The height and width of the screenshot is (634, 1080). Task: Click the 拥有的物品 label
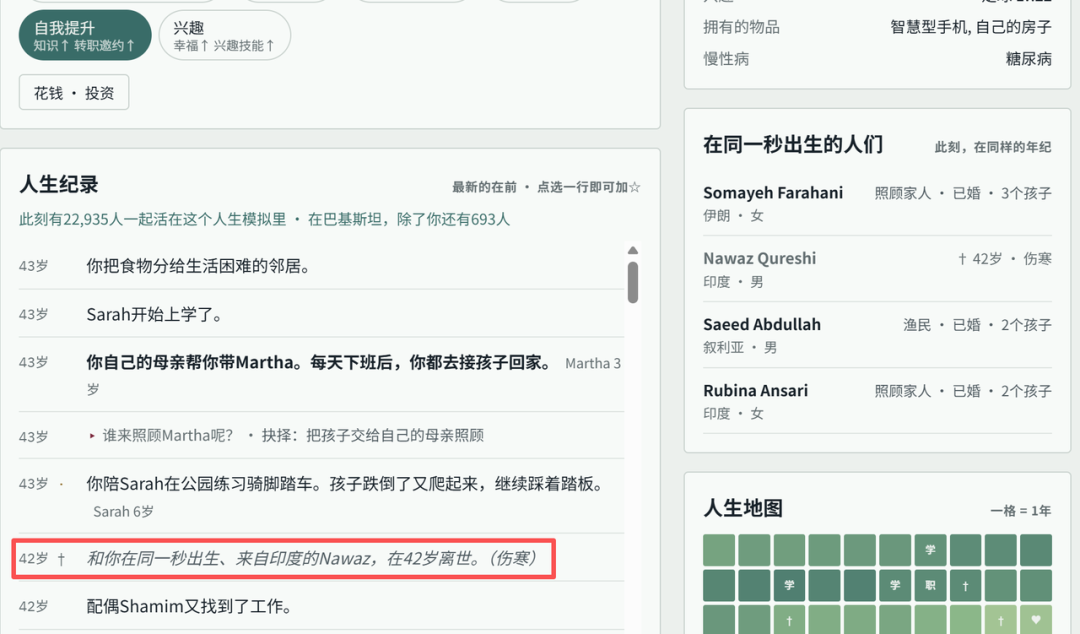point(741,27)
